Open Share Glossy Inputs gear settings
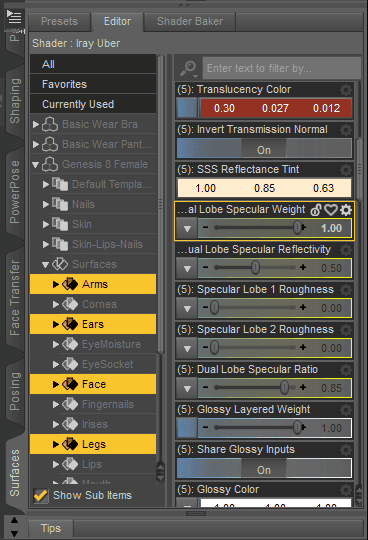Viewport: 368px width, 540px height. point(346,449)
